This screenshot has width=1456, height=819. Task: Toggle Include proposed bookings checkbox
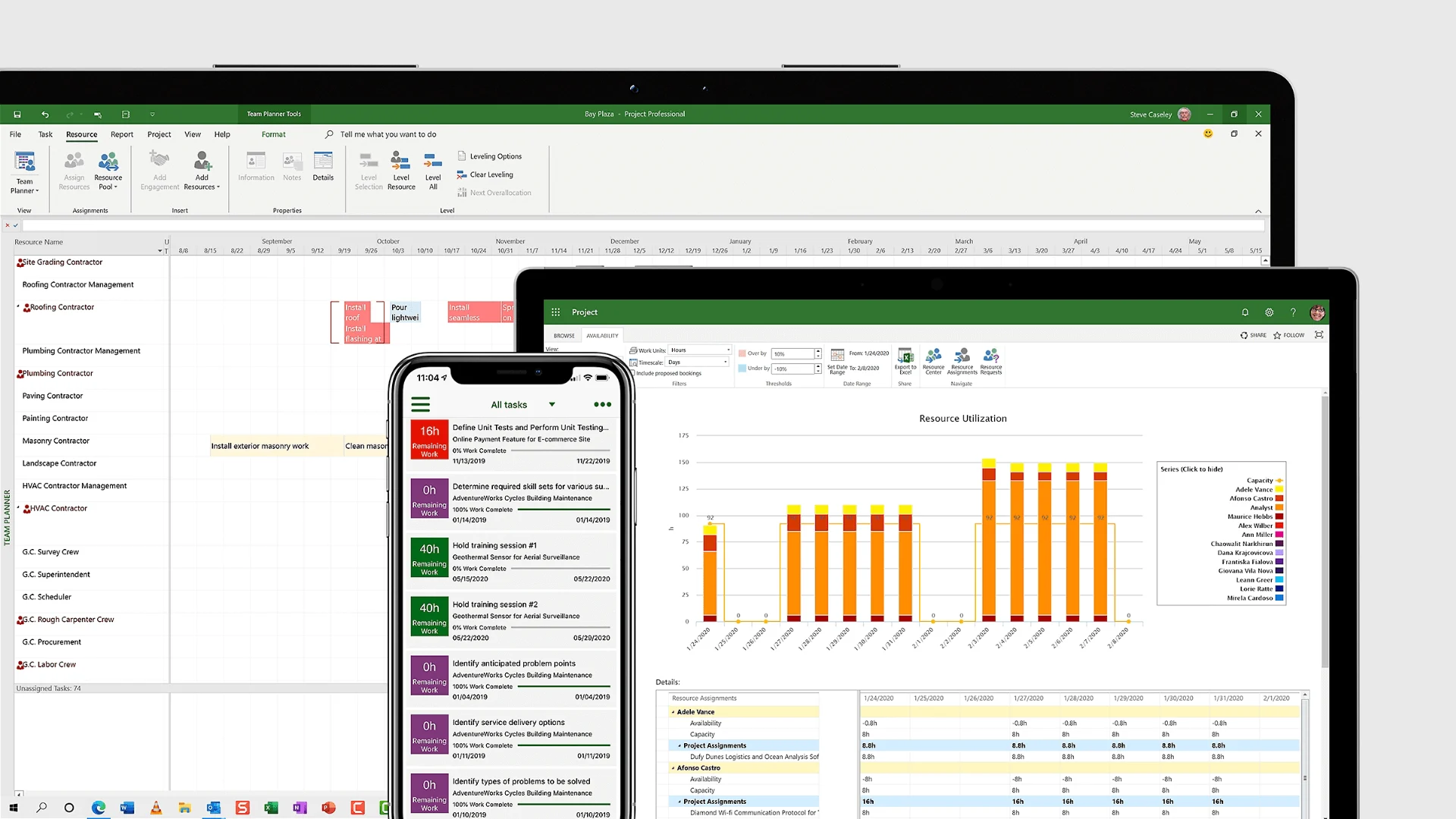click(632, 373)
